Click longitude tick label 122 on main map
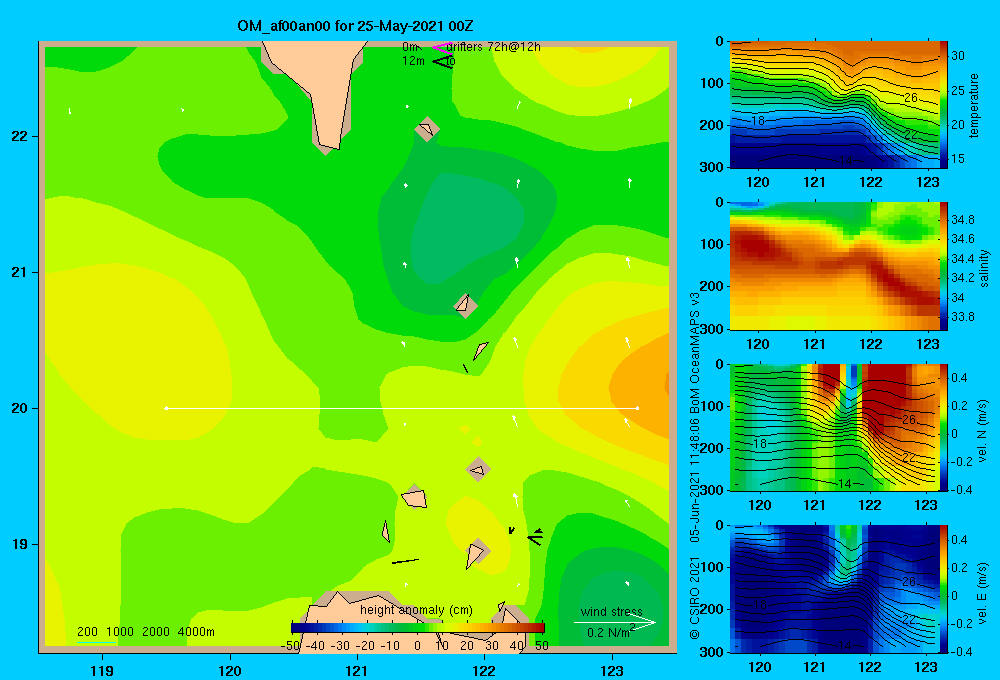 point(484,670)
